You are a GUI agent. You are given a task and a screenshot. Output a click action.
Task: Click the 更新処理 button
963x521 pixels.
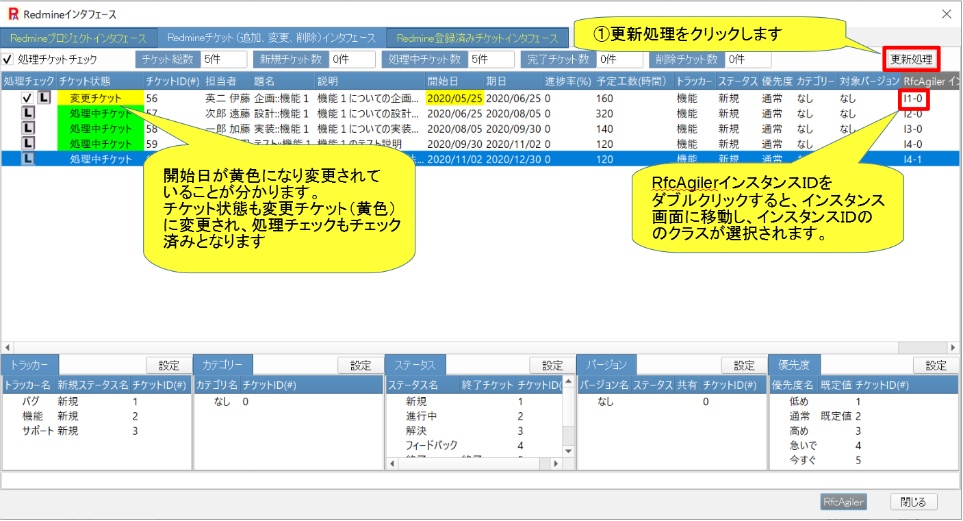pyautogui.click(x=911, y=60)
